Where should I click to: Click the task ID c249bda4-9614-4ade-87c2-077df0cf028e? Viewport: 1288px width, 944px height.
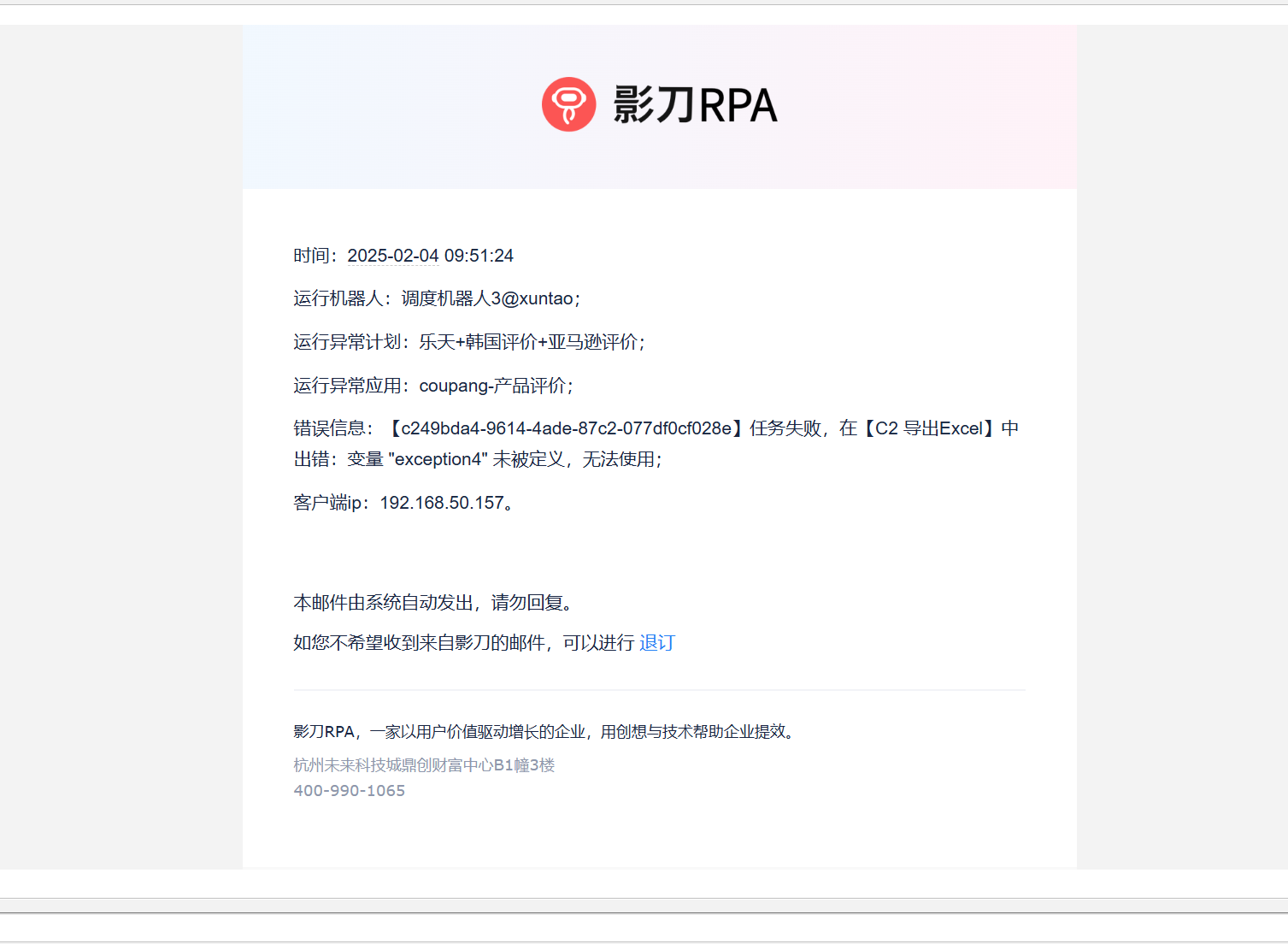click(x=567, y=428)
